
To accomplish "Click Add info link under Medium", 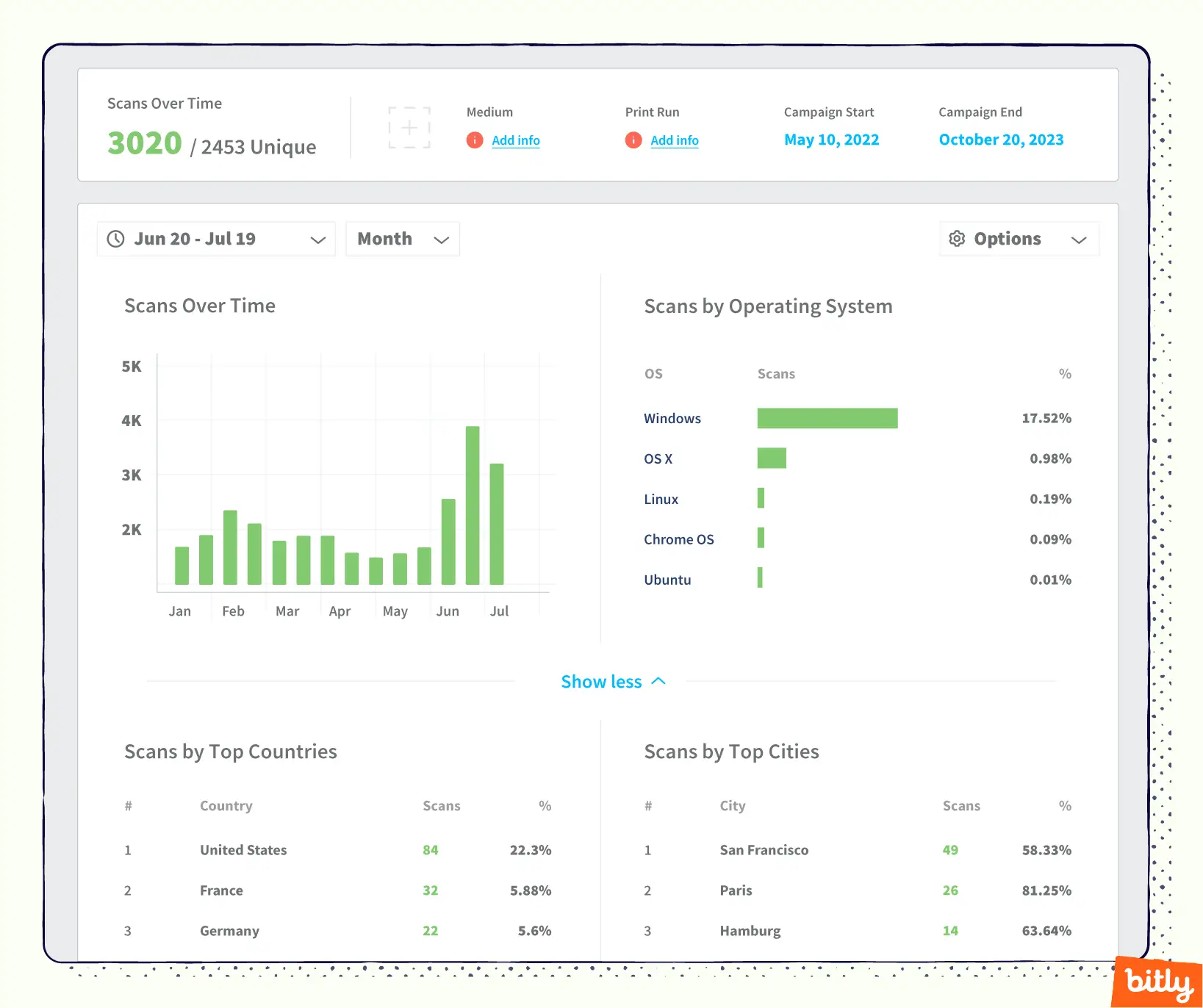I will 515,140.
